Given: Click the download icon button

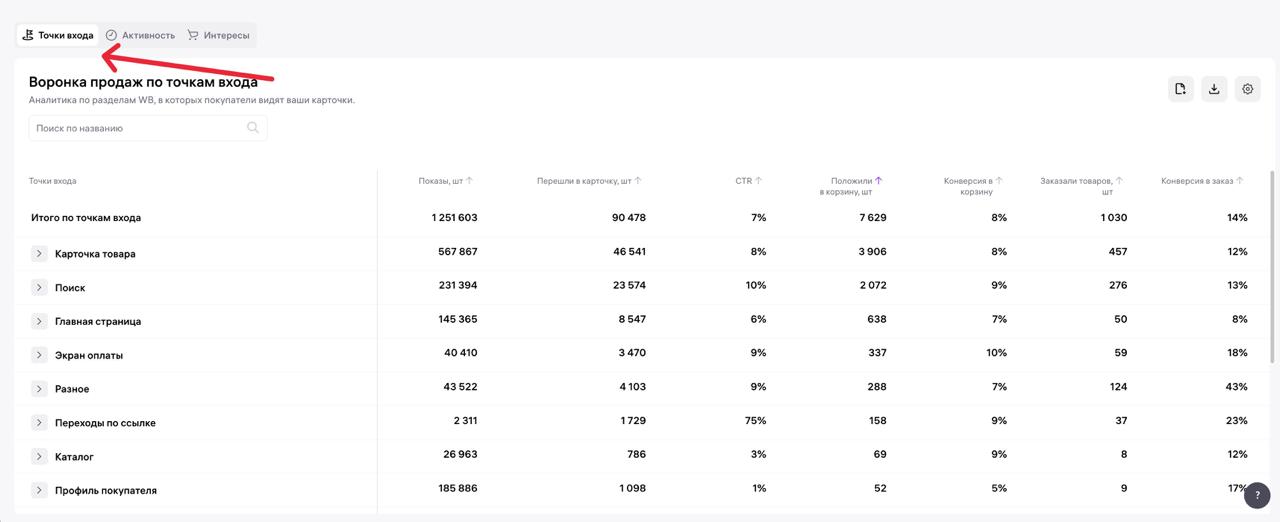Looking at the screenshot, I should (x=1214, y=89).
